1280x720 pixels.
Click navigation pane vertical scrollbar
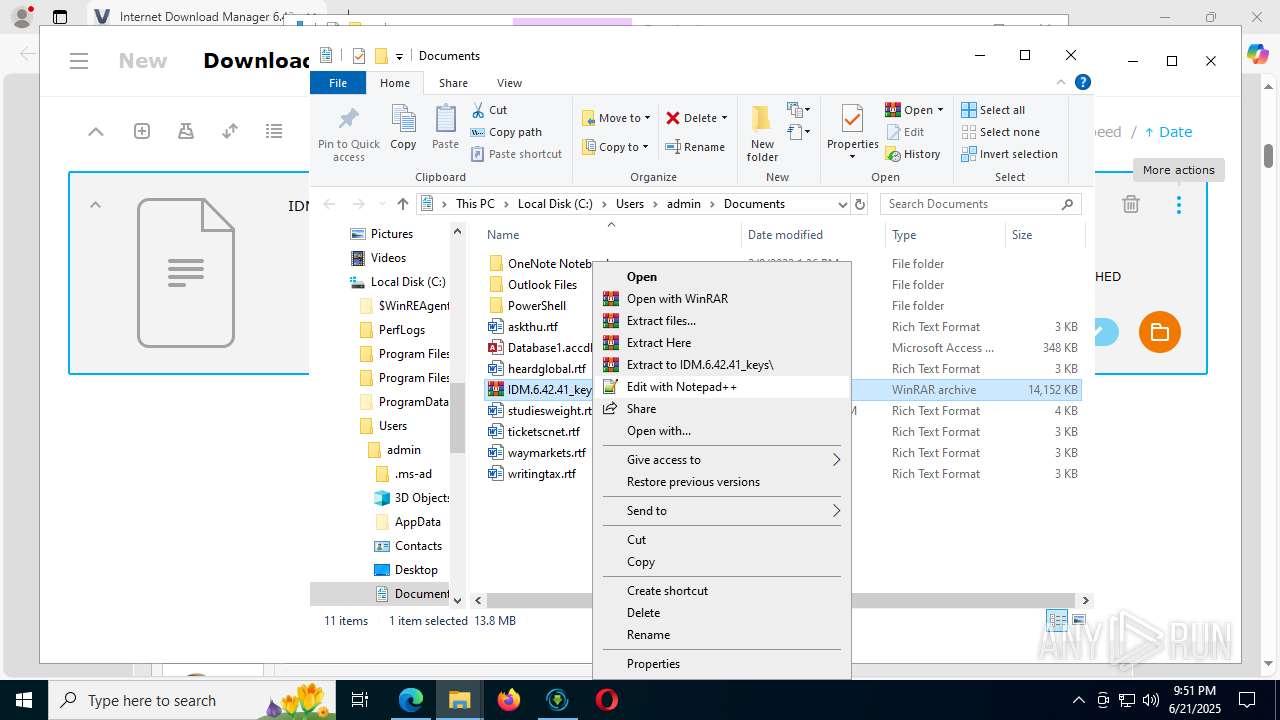click(x=457, y=417)
